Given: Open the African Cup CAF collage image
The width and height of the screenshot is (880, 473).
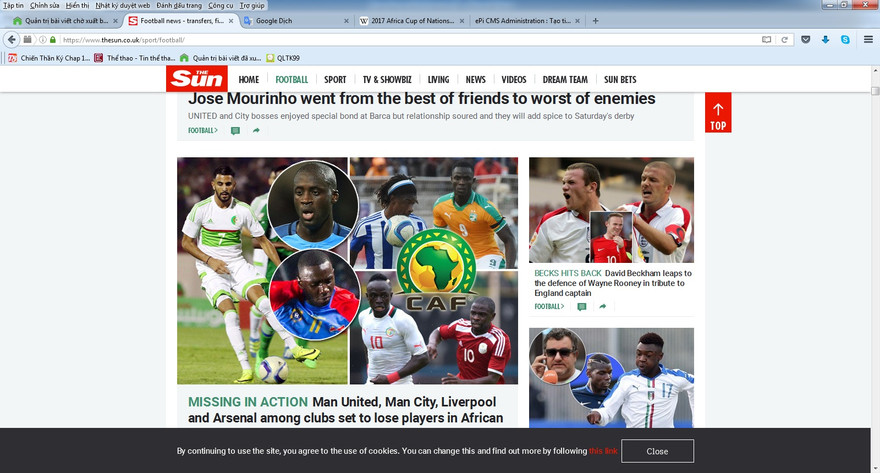Looking at the screenshot, I should [347, 270].
